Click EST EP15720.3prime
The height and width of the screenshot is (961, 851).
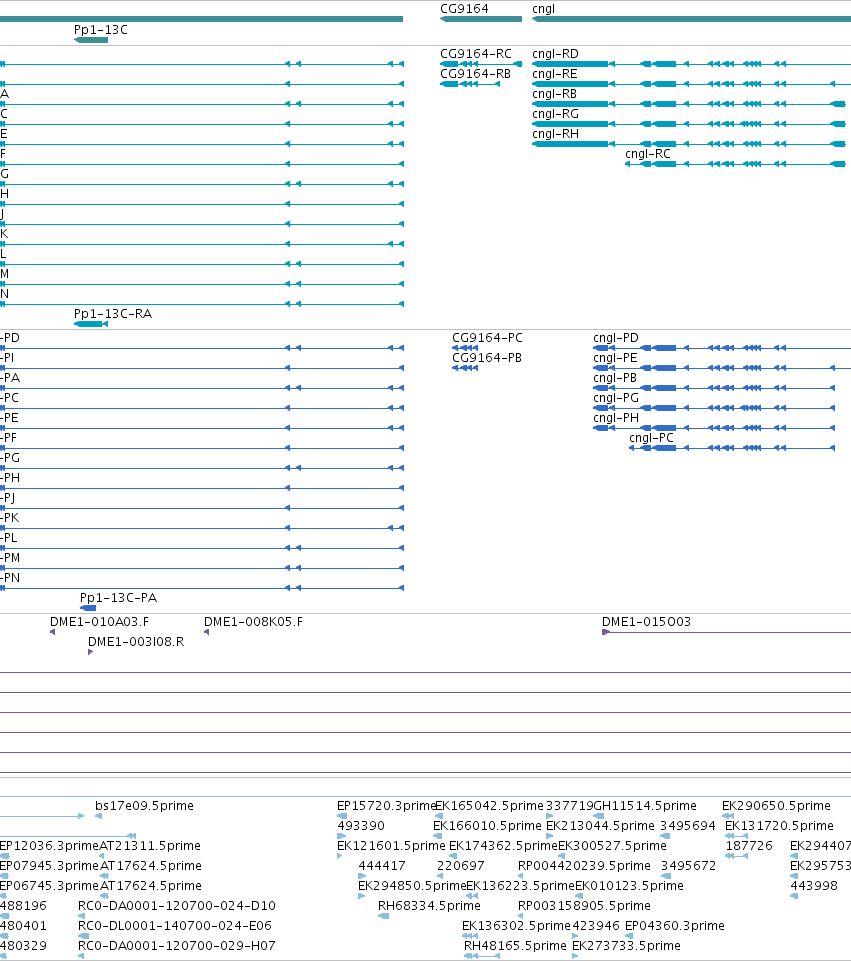(x=386, y=805)
